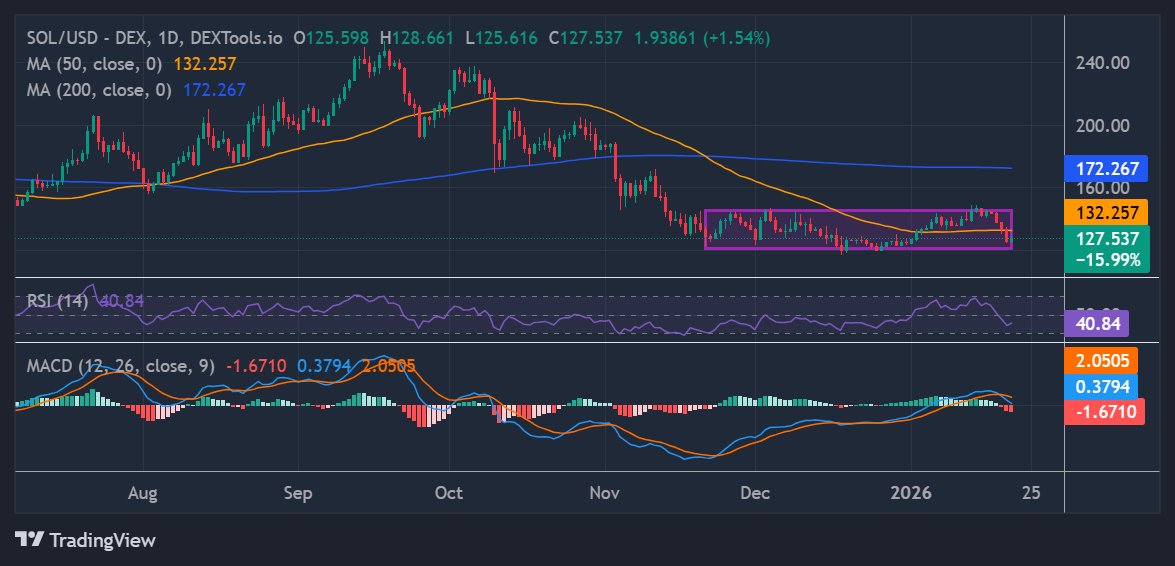Click the 2026 label on time axis
The image size is (1175, 566).
click(911, 493)
